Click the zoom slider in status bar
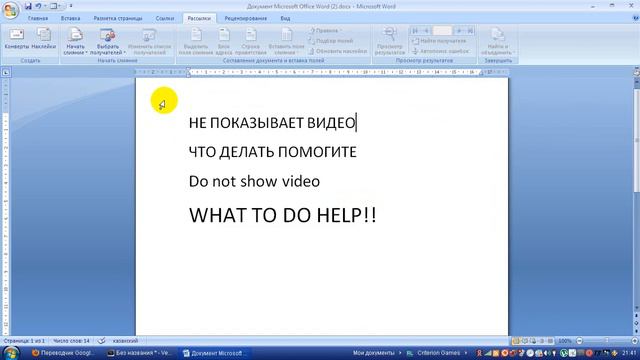 (x=607, y=341)
